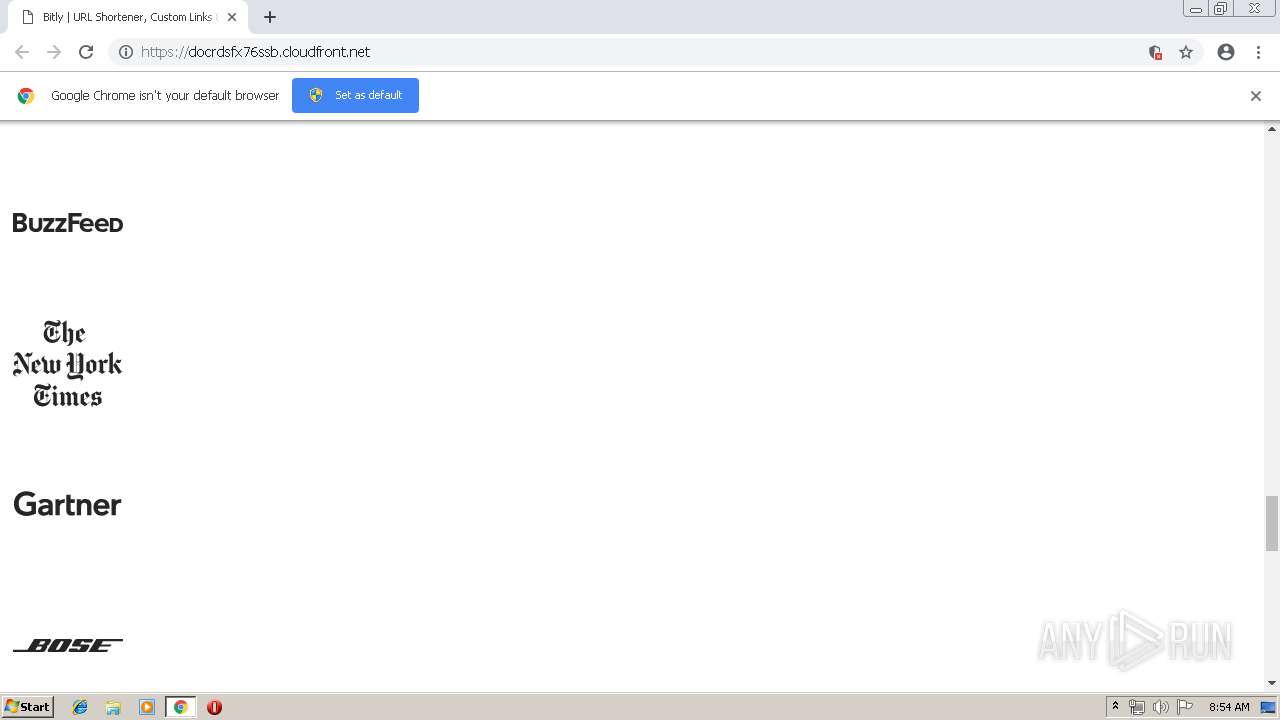View site information icon in address bar
The width and height of the screenshot is (1280, 720).
point(126,52)
